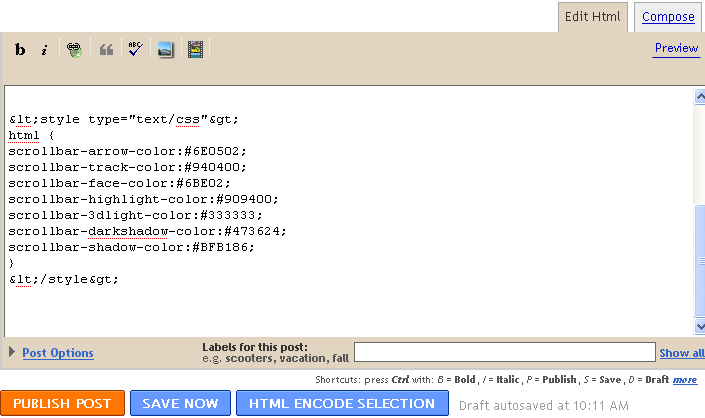The image size is (705, 418).
Task: Open the Preview link
Action: [x=676, y=48]
